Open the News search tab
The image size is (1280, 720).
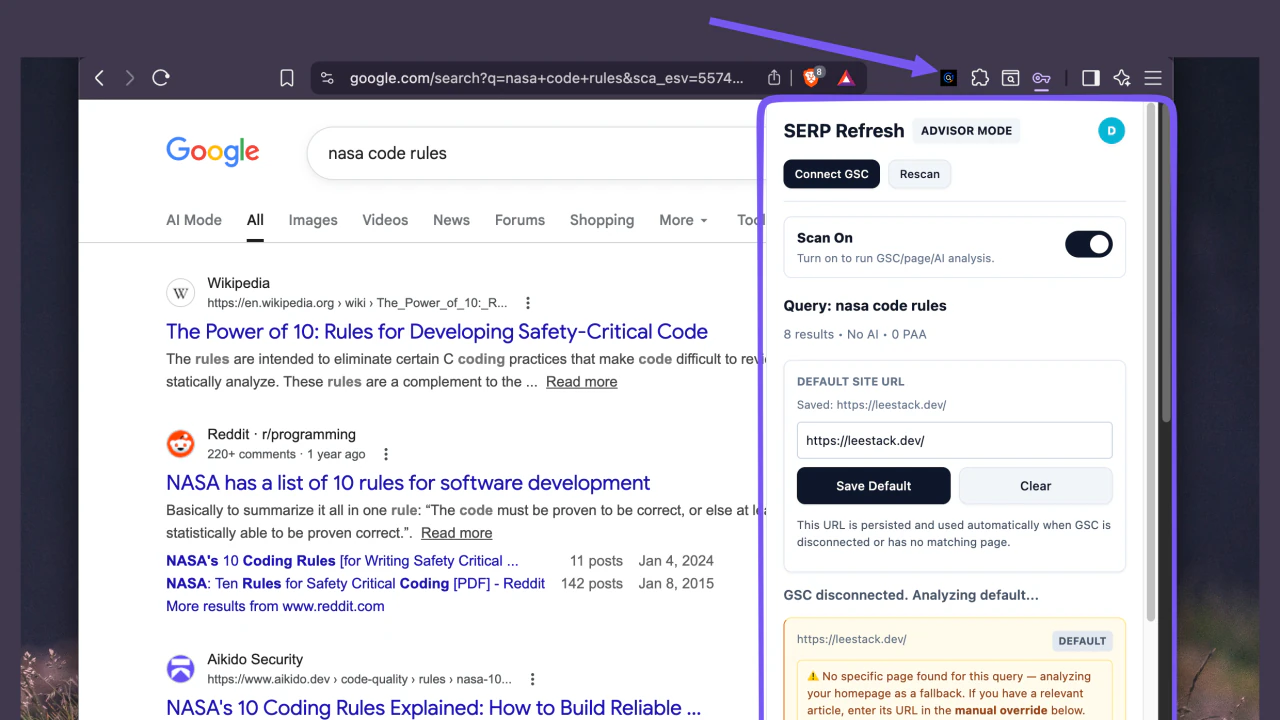click(451, 220)
